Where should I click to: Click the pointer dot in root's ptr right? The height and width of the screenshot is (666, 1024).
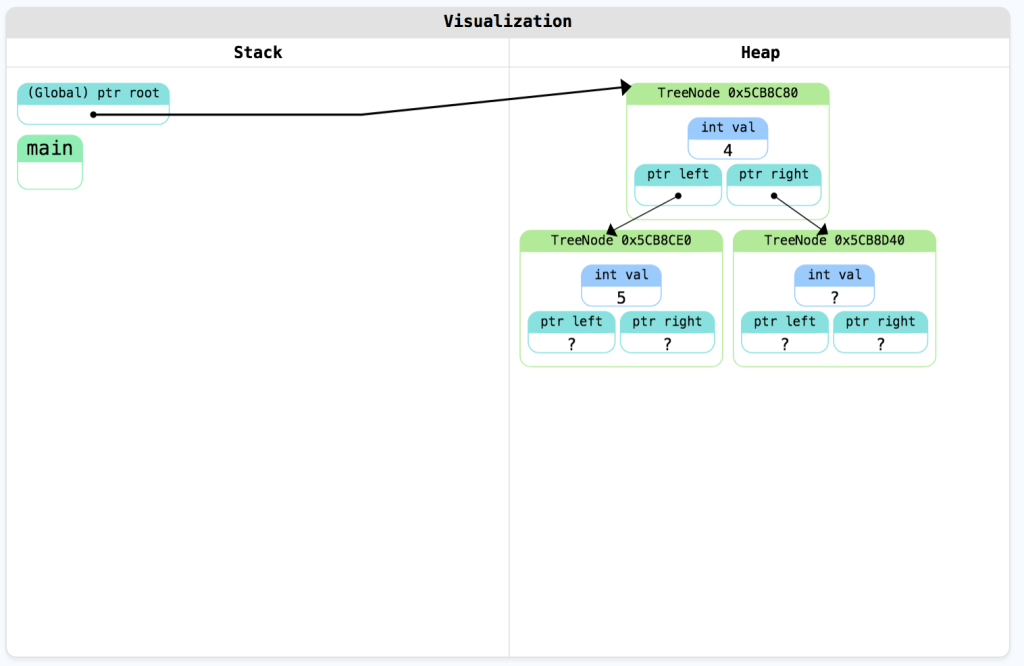(774, 195)
